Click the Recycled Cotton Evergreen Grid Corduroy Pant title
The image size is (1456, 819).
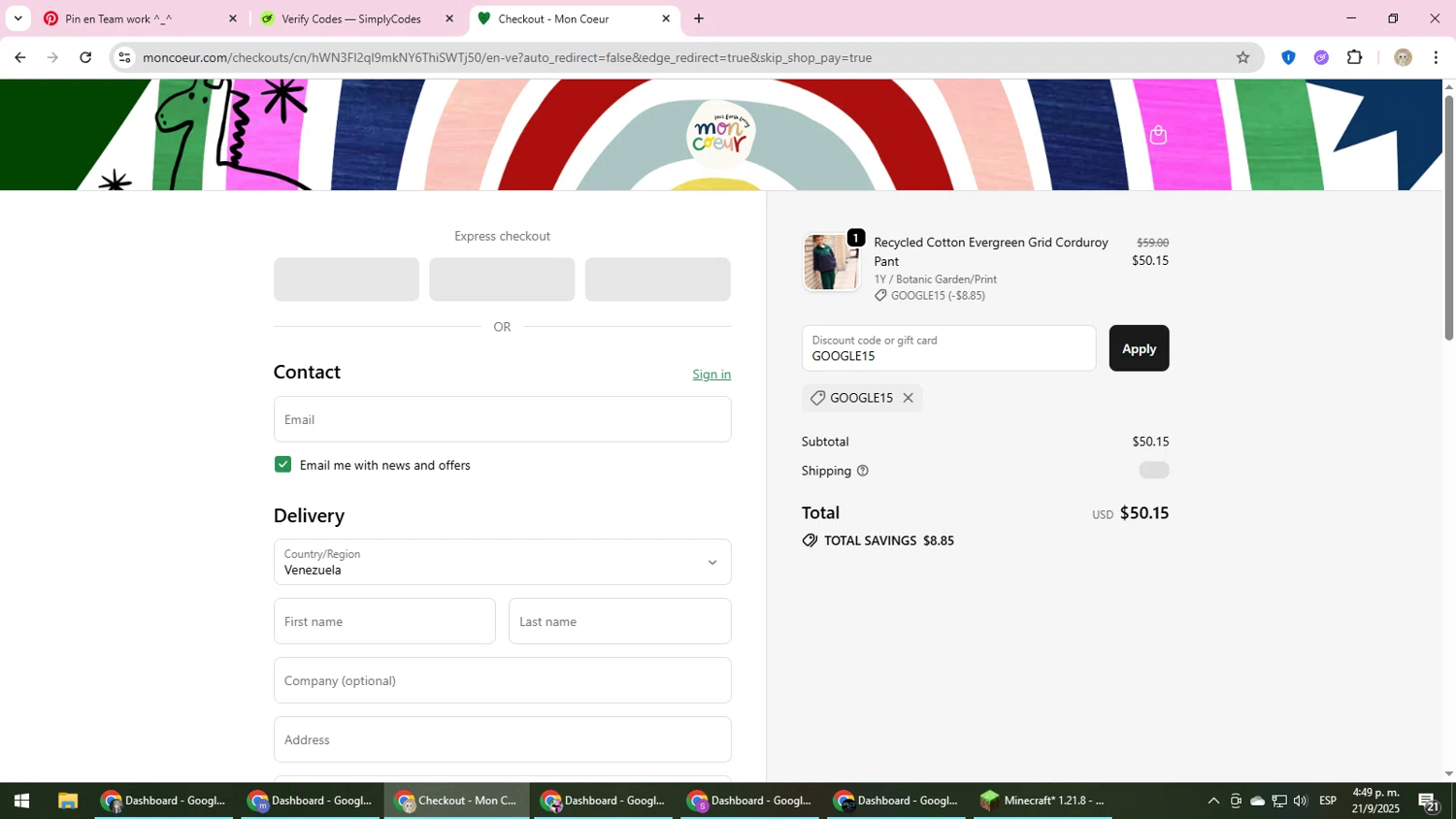pyautogui.click(x=991, y=251)
